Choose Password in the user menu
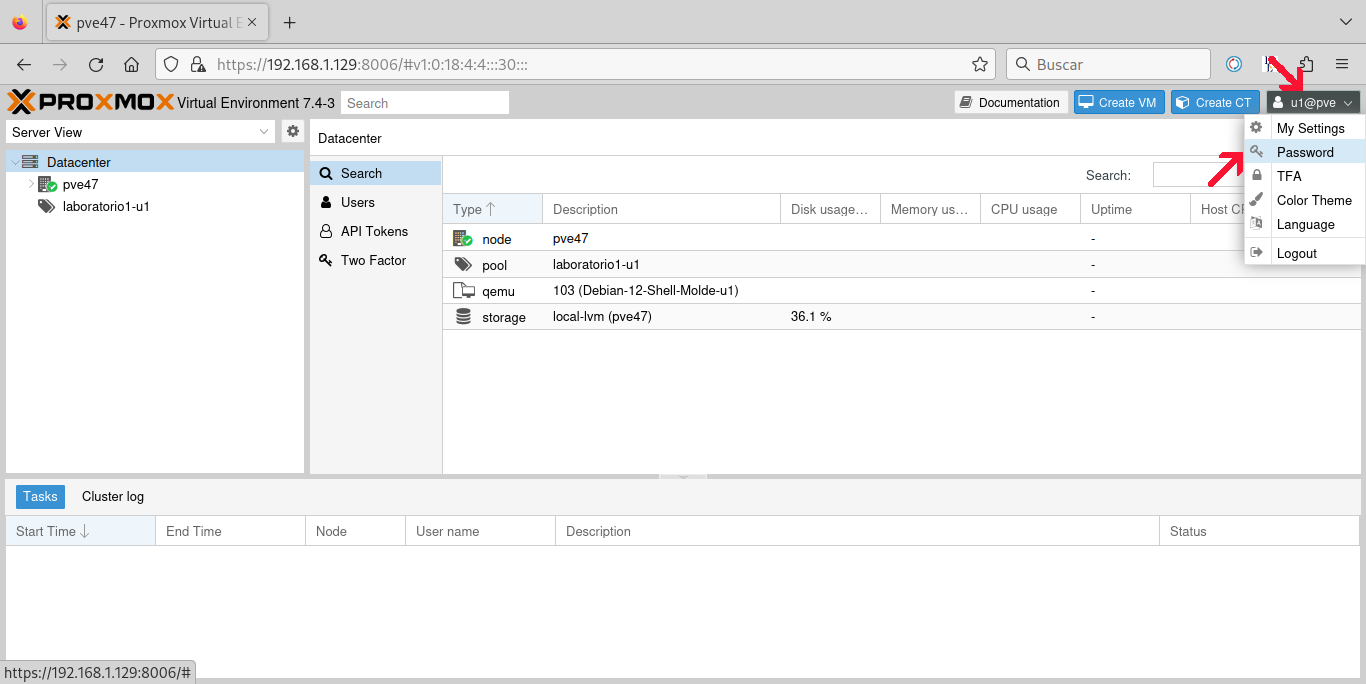The width and height of the screenshot is (1366, 684). coord(1305,152)
